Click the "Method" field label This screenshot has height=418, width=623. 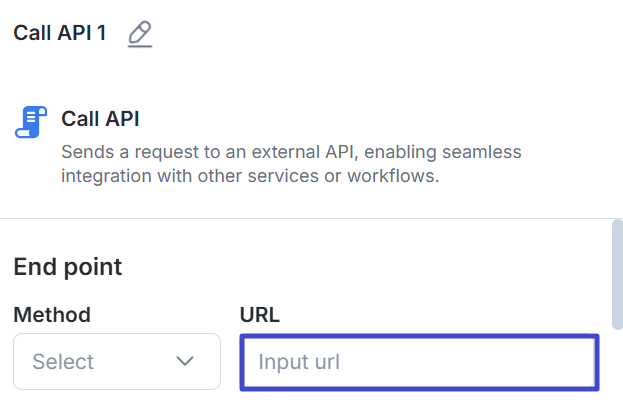pos(52,315)
